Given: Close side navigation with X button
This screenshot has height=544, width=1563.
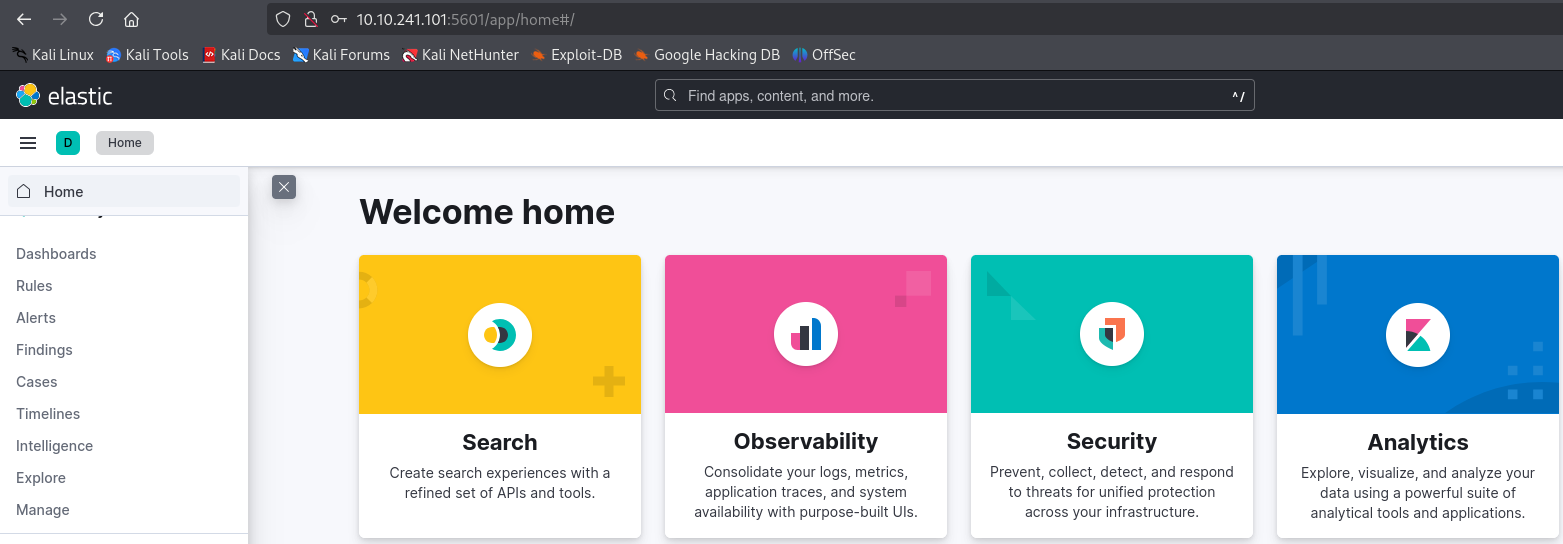Looking at the screenshot, I should [x=284, y=187].
